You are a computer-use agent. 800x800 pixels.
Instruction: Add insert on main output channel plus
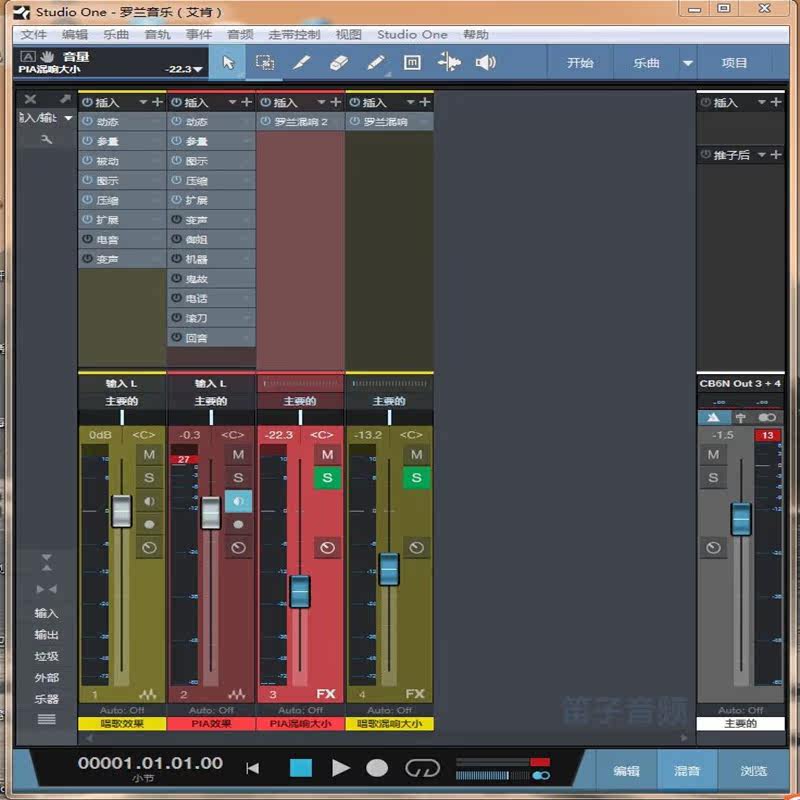(776, 102)
